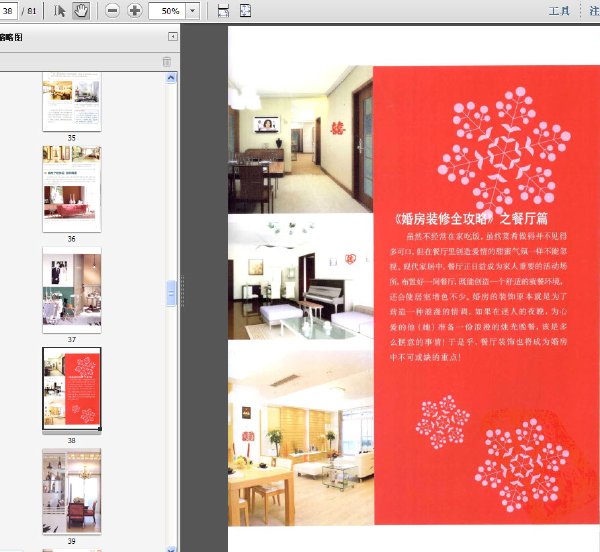Select page 38 thumbnail
The width and height of the screenshot is (600, 552).
[72, 389]
